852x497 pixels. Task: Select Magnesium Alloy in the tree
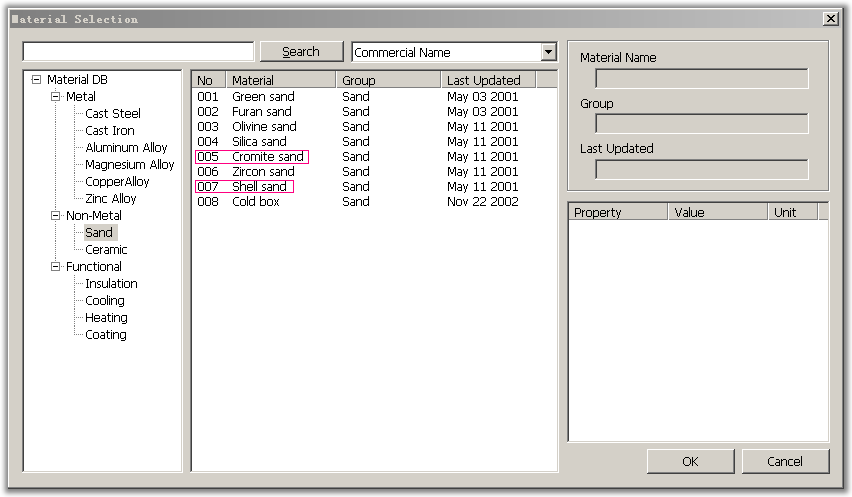(x=129, y=165)
